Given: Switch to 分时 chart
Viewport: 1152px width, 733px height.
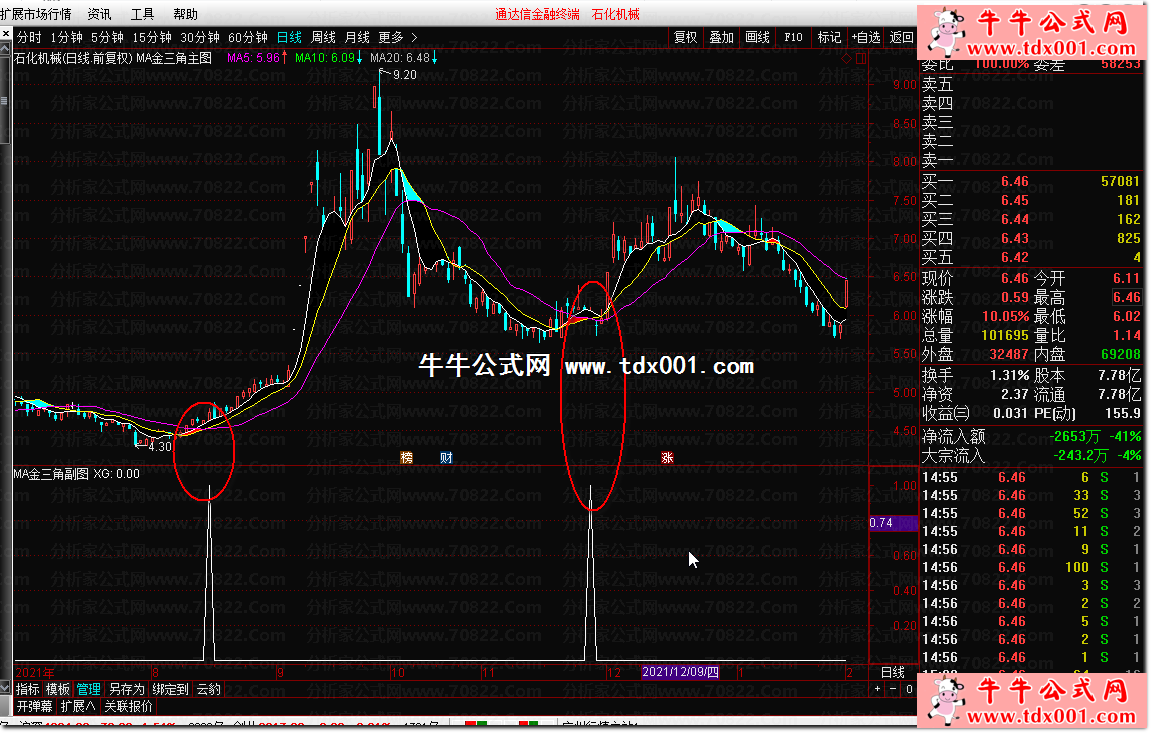Looking at the screenshot, I should point(29,37).
